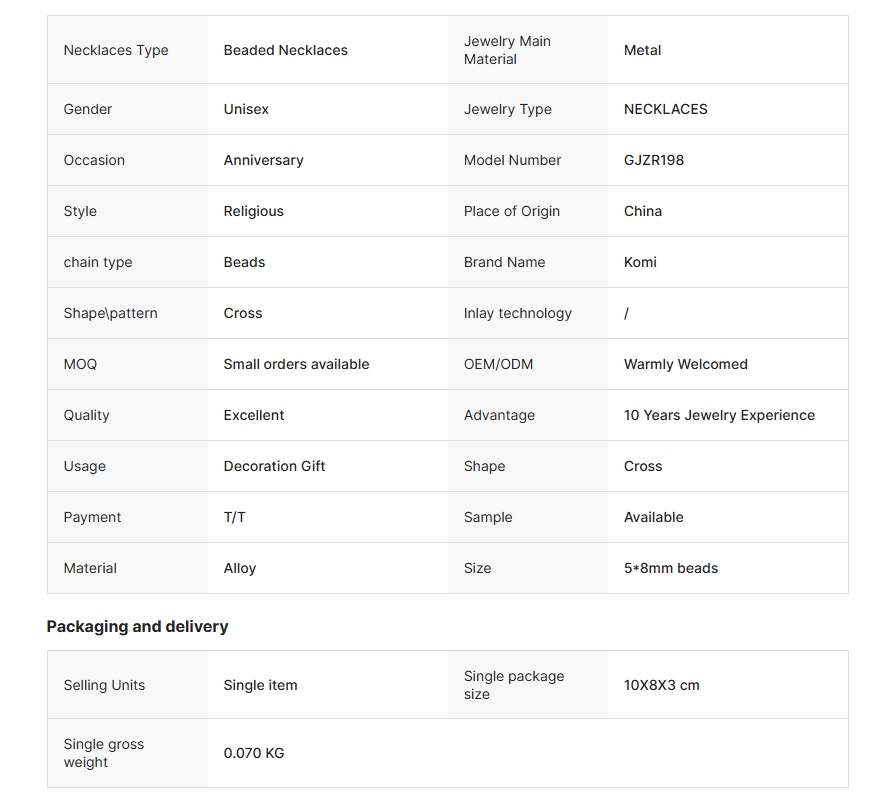Click the Brand Name value Komi

click(x=640, y=262)
